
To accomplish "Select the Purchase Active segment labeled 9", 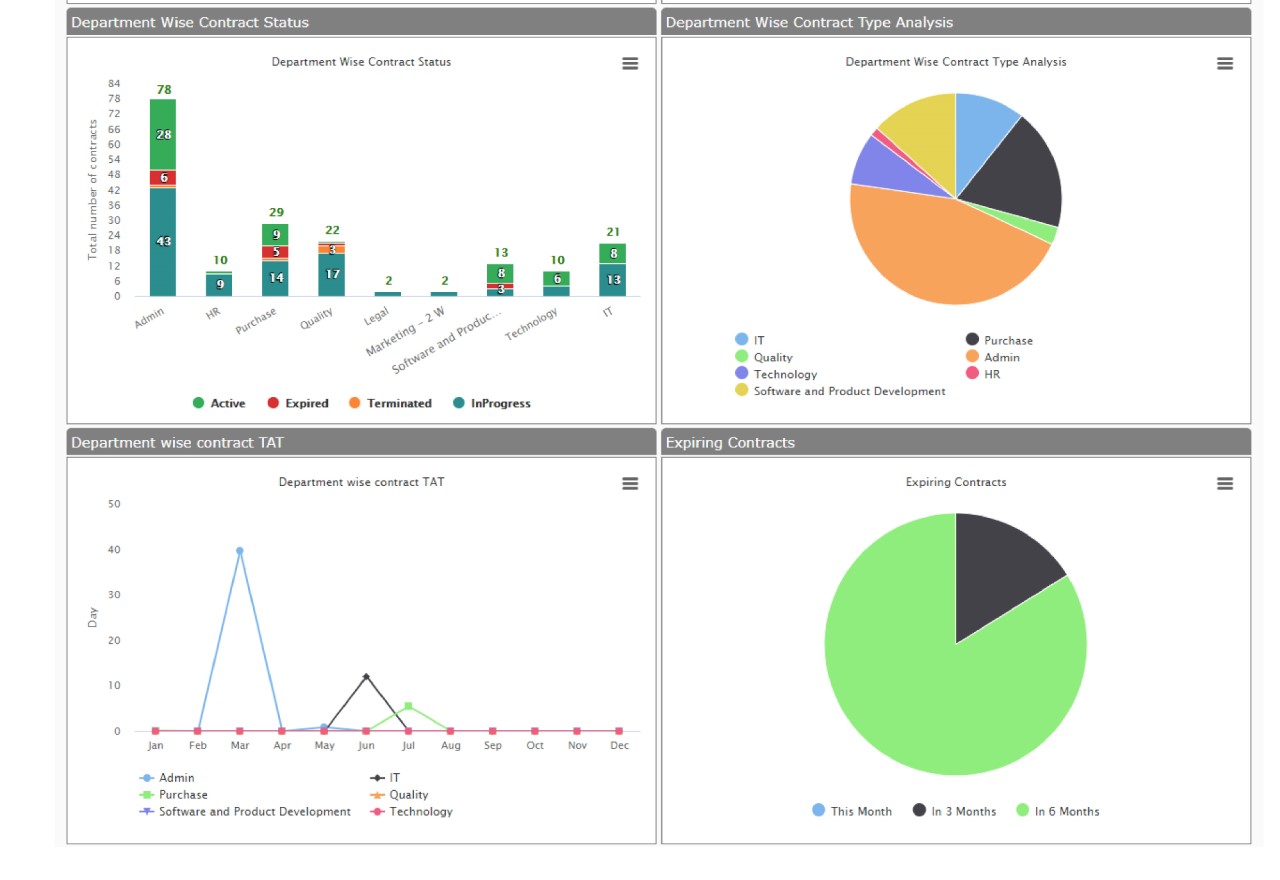I will [x=276, y=234].
